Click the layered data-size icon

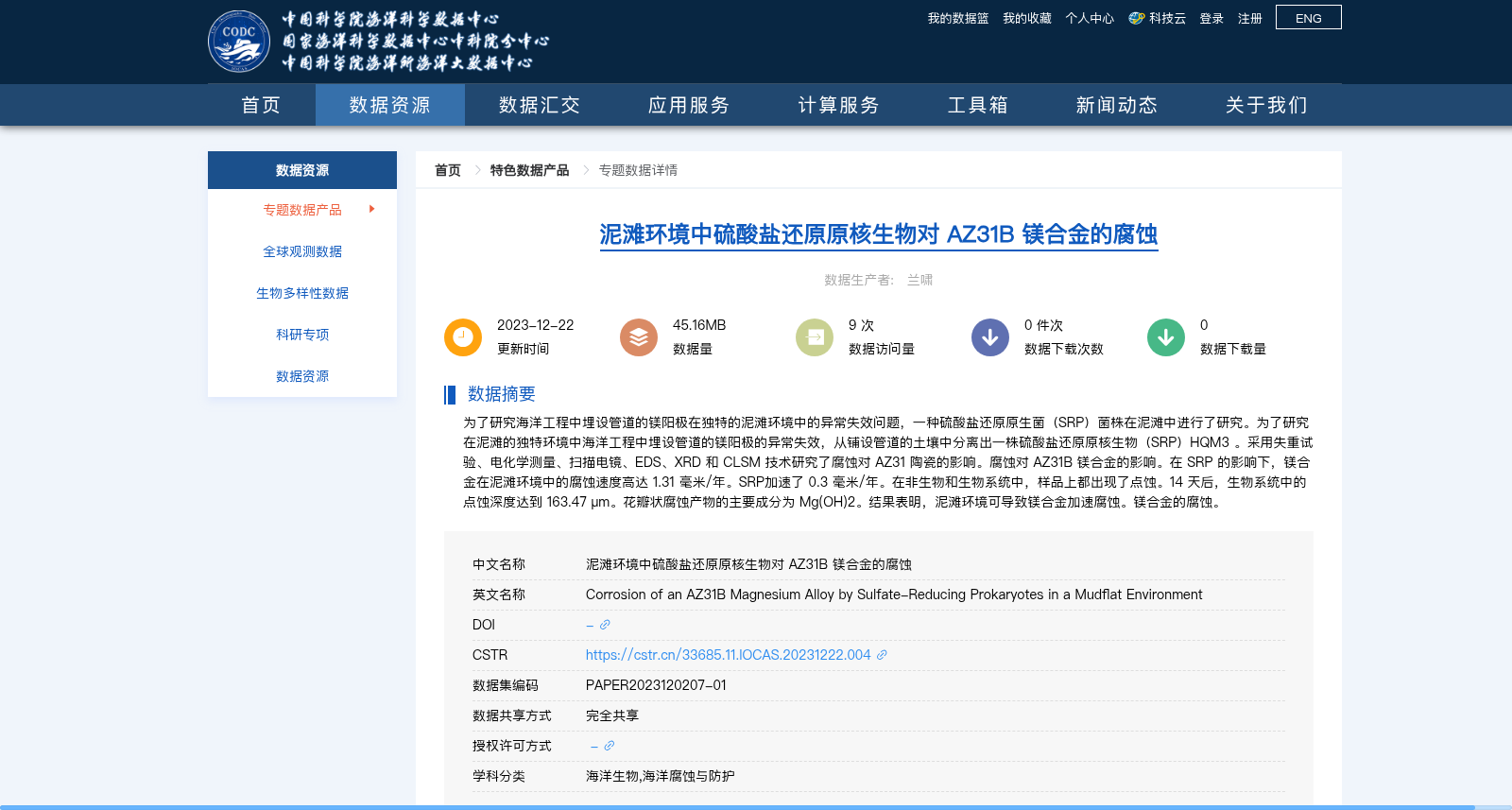point(639,337)
